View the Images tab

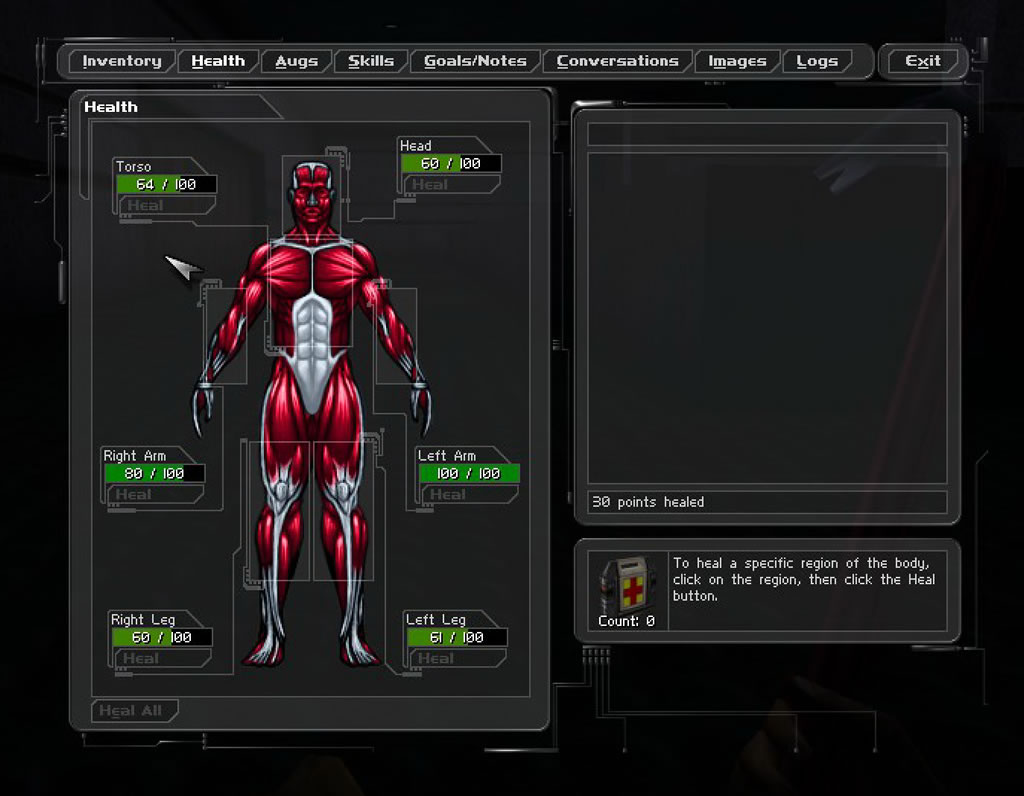(x=737, y=62)
